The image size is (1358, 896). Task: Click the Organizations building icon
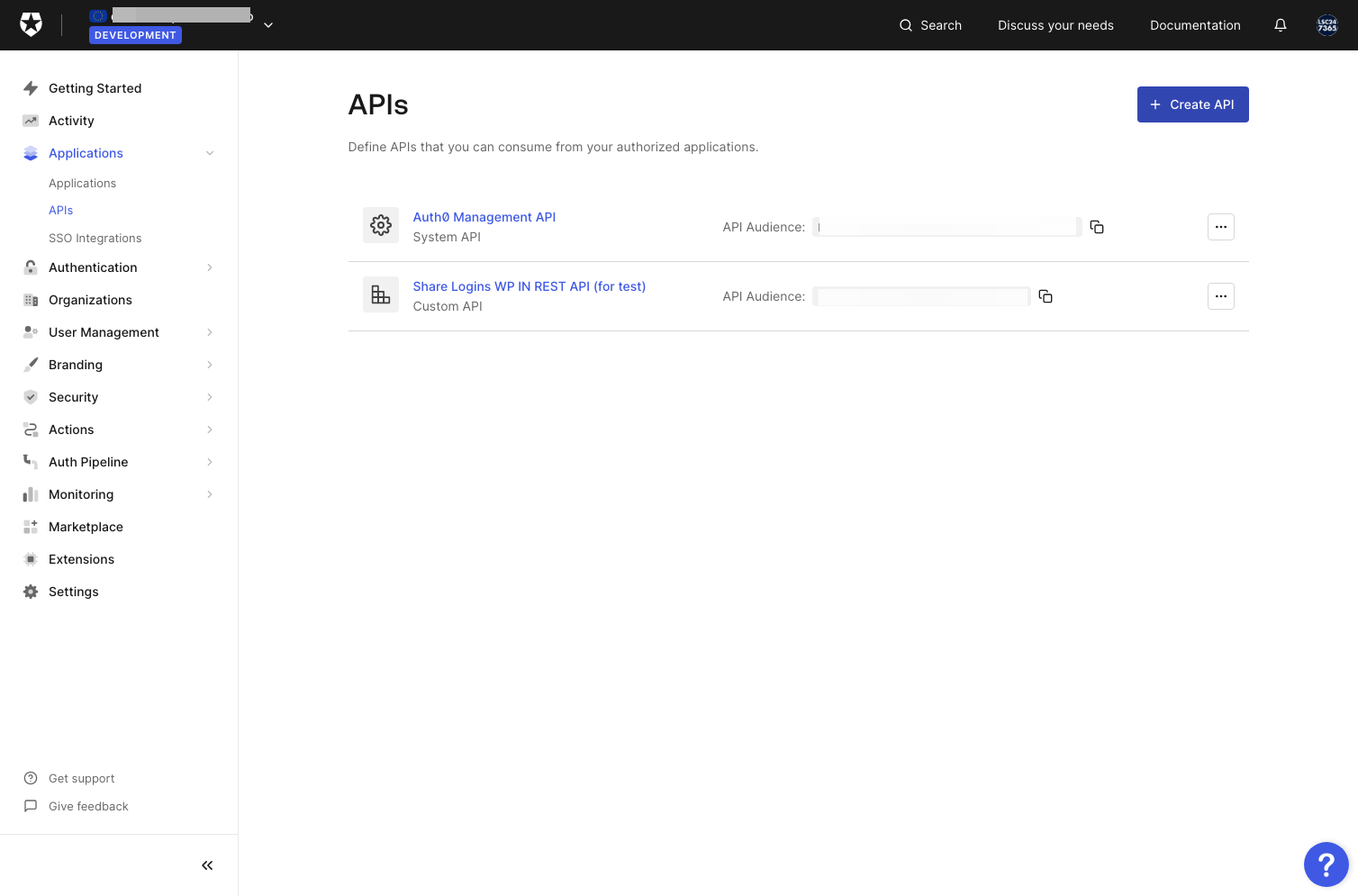(31, 300)
